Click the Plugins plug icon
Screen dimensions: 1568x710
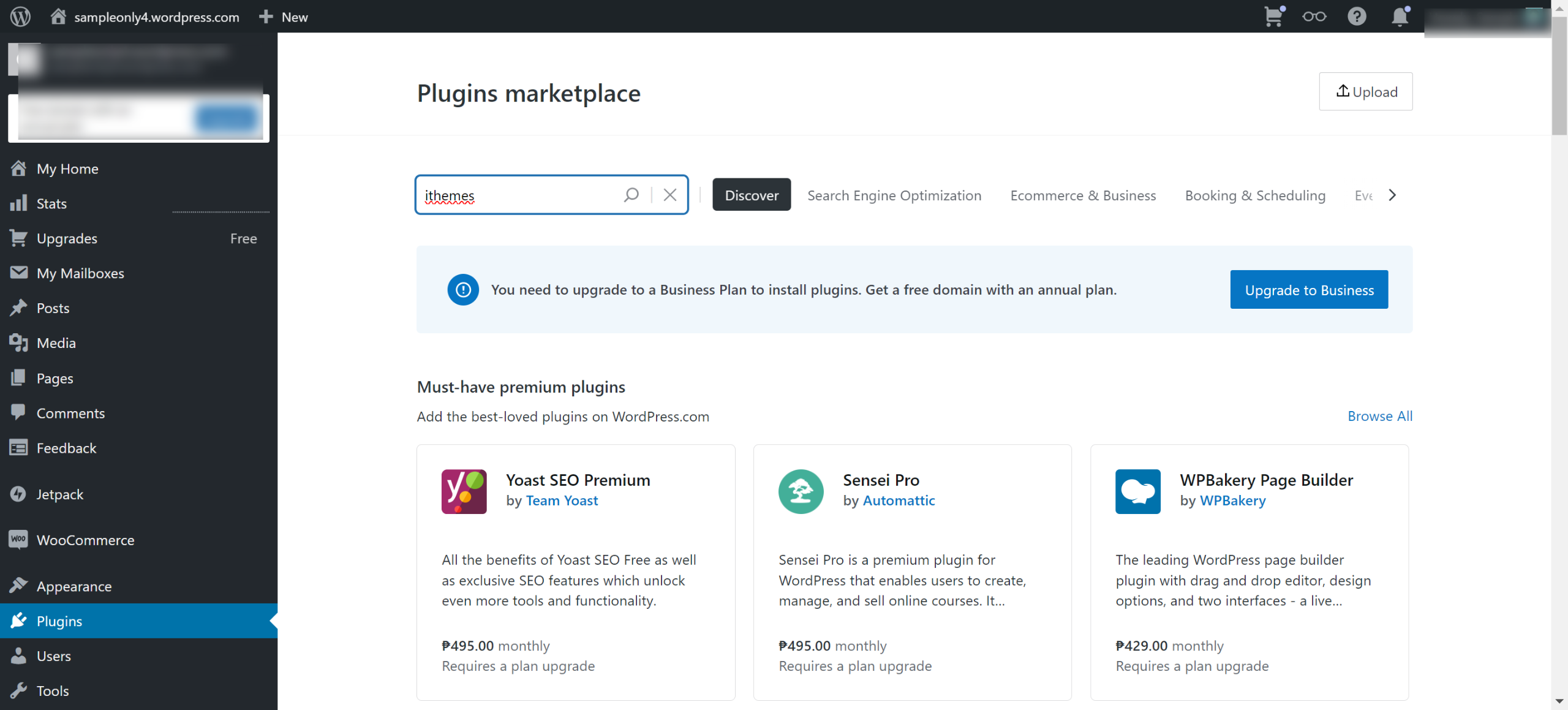[x=18, y=621]
